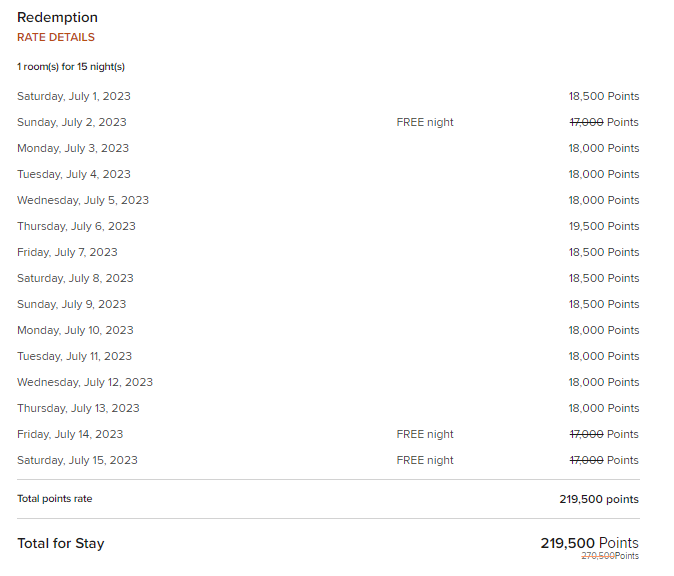Viewport: 674px width, 576px height.
Task: Click the Monday, July 10, 2023 date
Action: [75, 331]
